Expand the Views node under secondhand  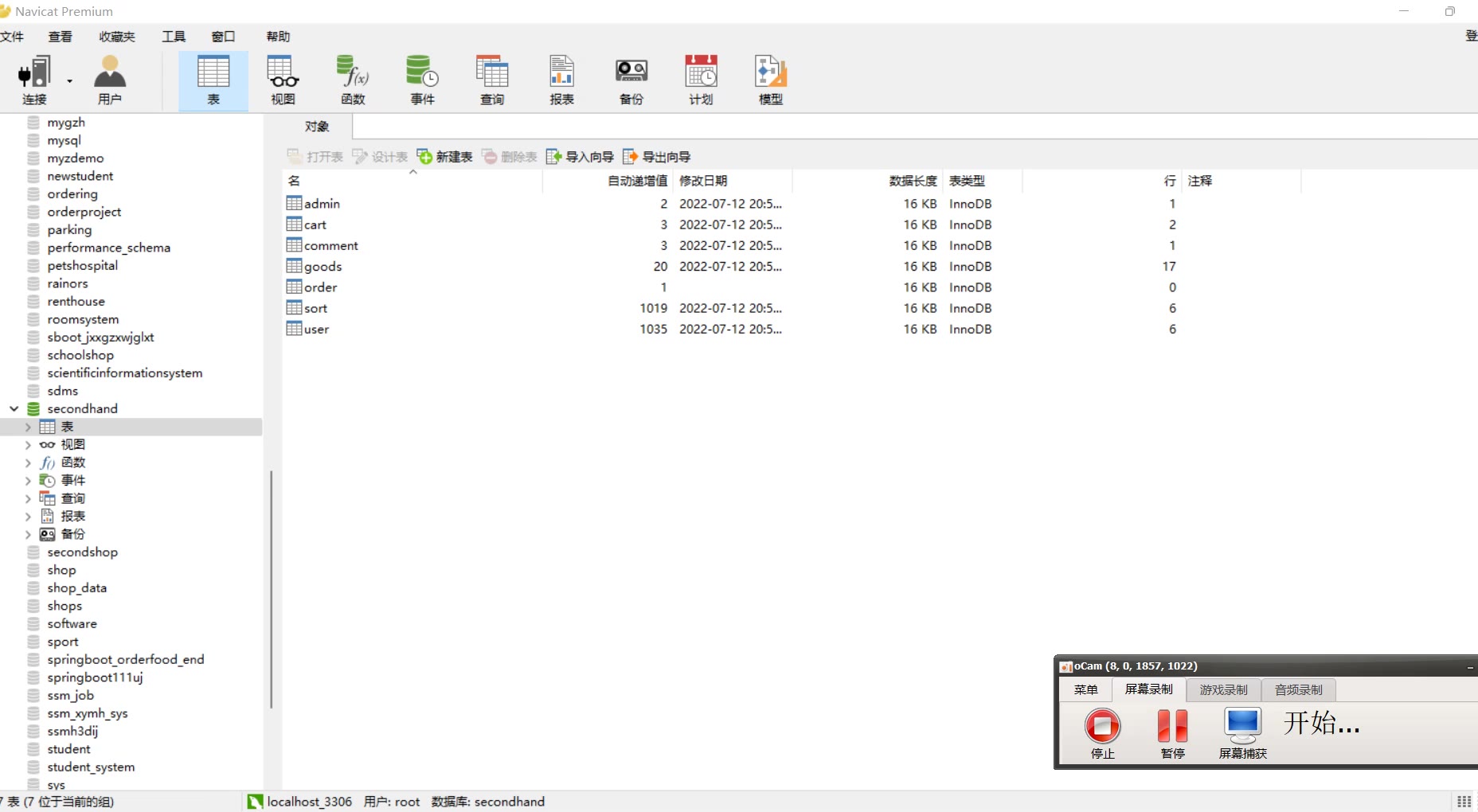(28, 445)
